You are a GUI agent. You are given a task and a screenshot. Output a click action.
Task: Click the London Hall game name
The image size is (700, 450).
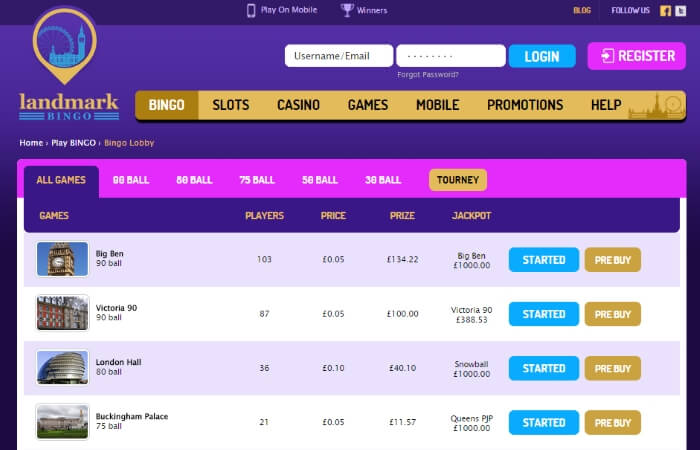tap(118, 362)
